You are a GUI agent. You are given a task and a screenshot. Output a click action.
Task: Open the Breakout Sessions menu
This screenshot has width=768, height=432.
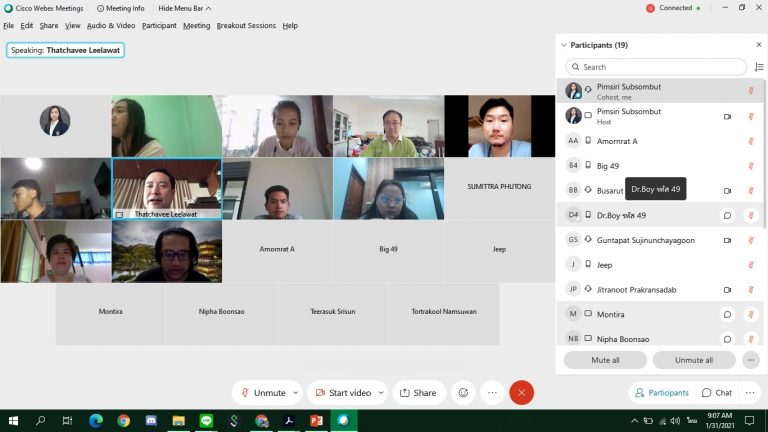pyautogui.click(x=246, y=26)
